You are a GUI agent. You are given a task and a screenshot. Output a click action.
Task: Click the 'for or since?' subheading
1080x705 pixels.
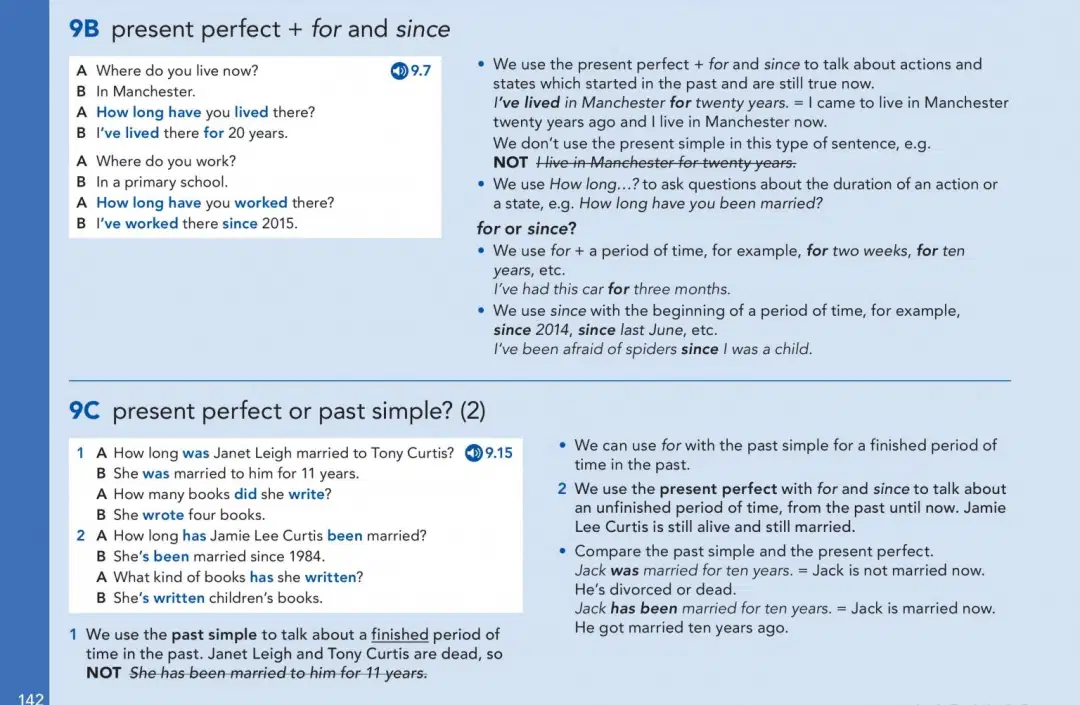(526, 229)
